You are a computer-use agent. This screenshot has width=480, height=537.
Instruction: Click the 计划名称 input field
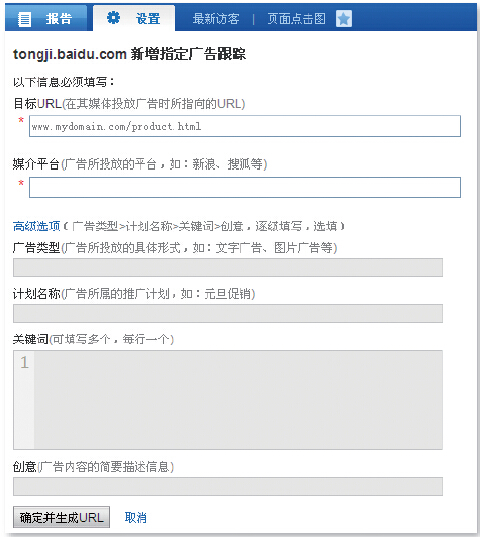pyautogui.click(x=228, y=313)
